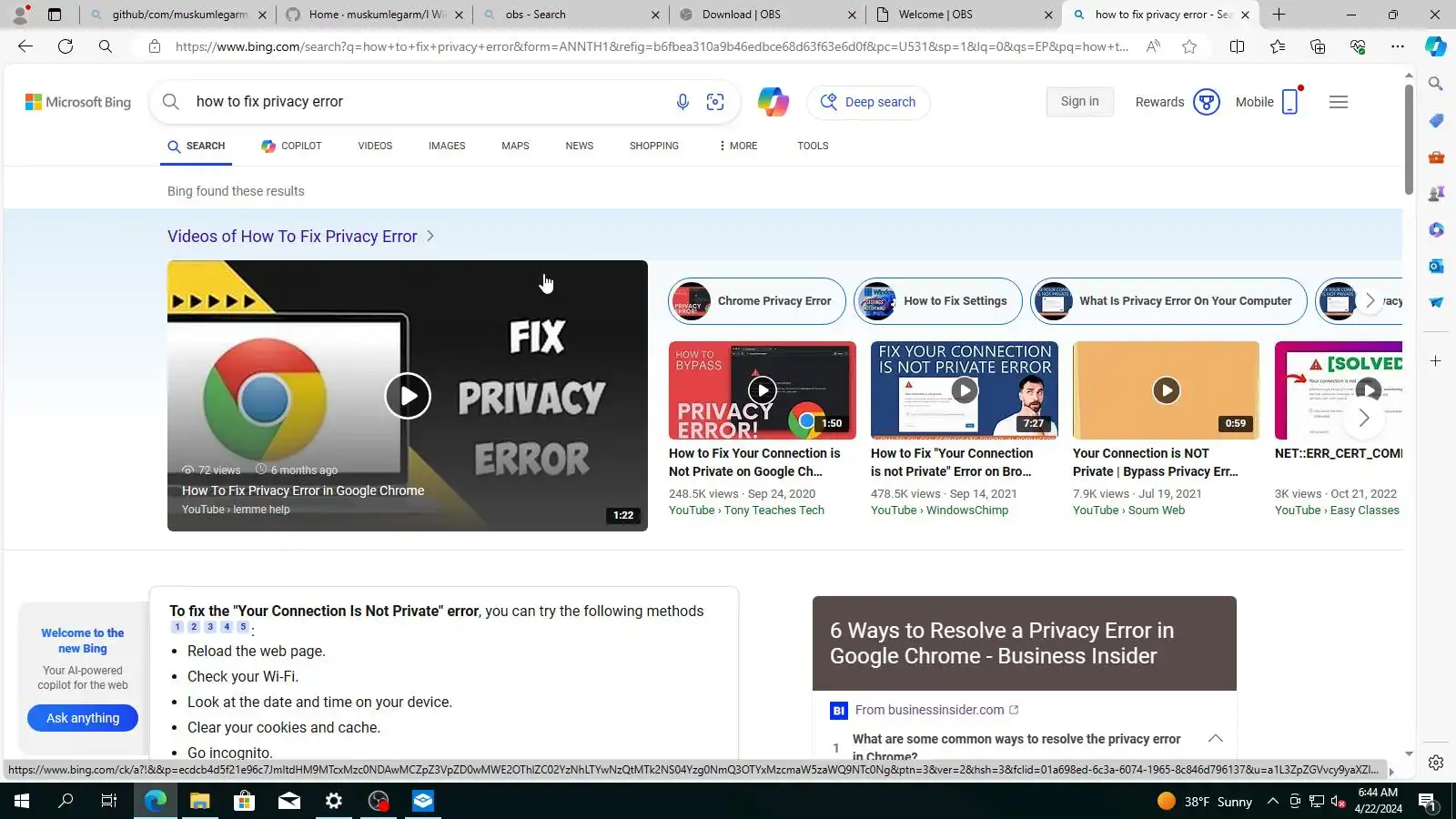Open the Browser essentials heart icon
This screenshot has height=819, width=1456.
click(x=1358, y=46)
